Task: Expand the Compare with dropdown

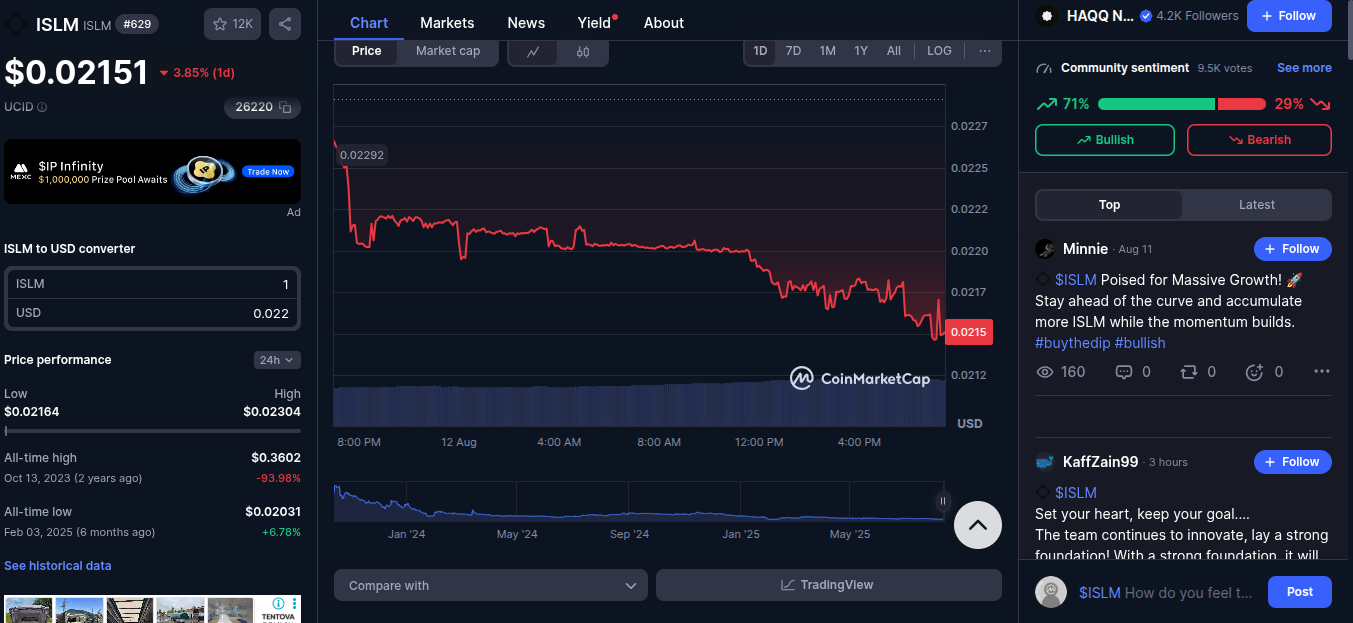Action: [490, 584]
